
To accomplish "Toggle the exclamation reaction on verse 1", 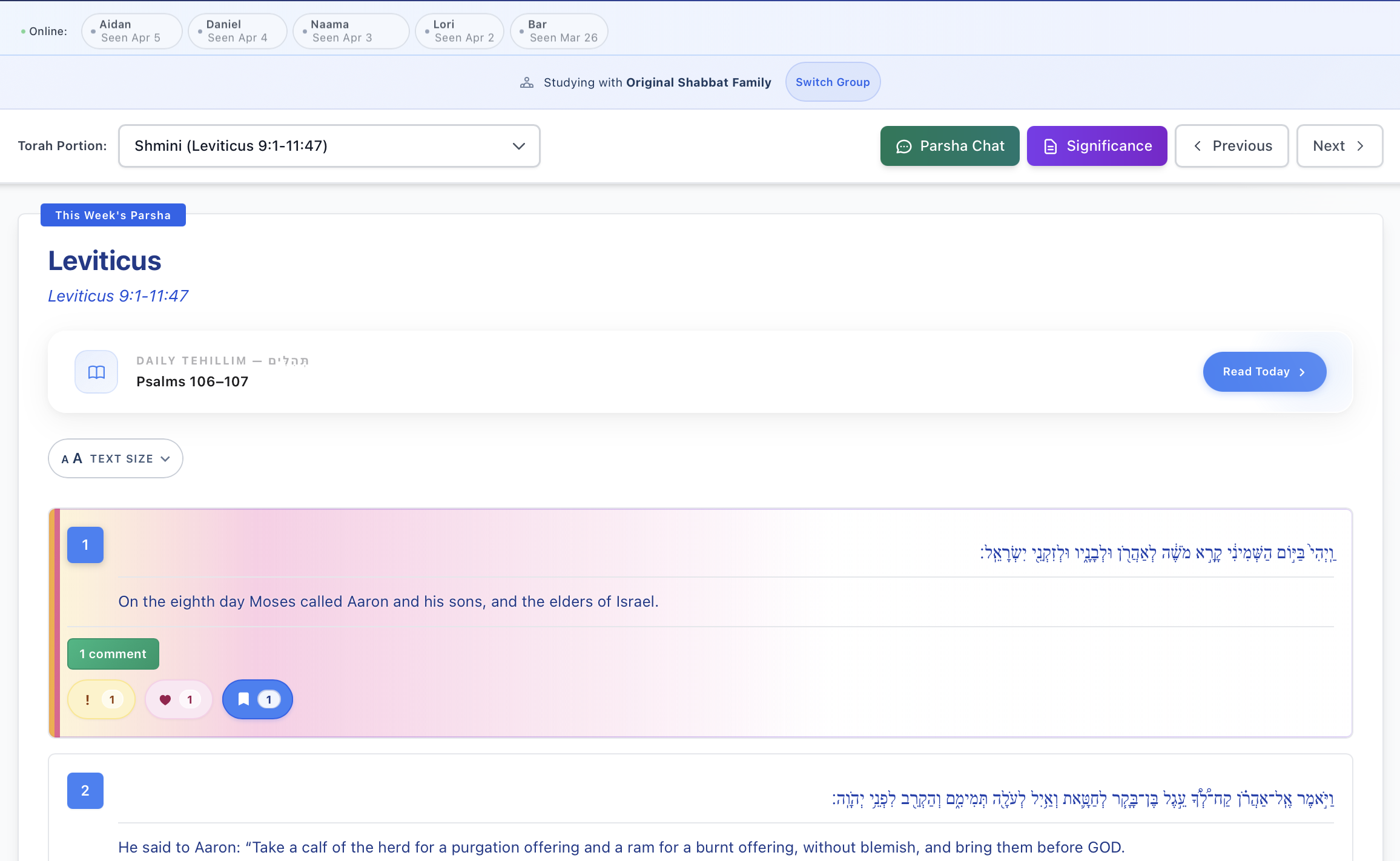I will click(x=101, y=699).
